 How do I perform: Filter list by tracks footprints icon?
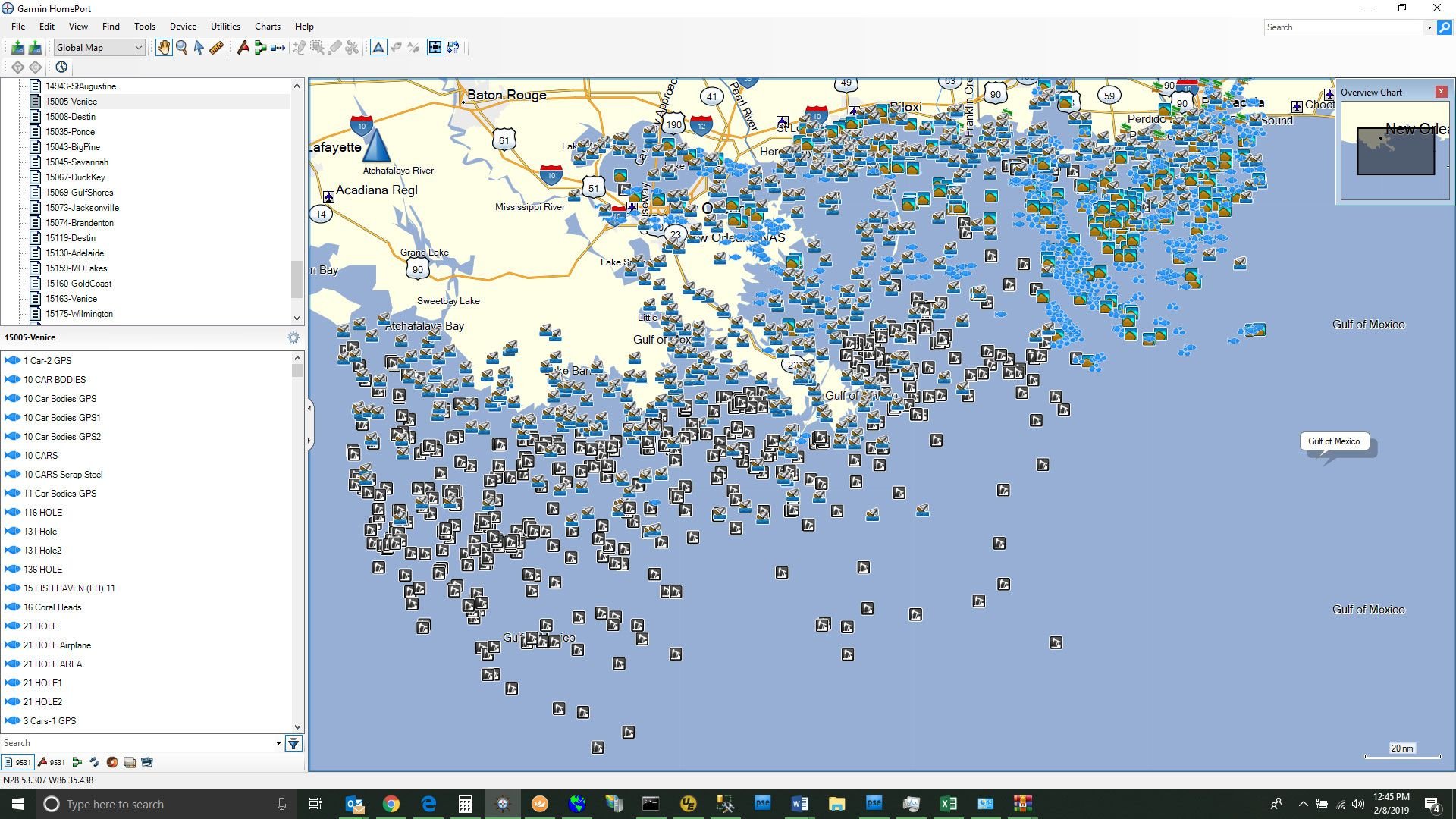[94, 762]
